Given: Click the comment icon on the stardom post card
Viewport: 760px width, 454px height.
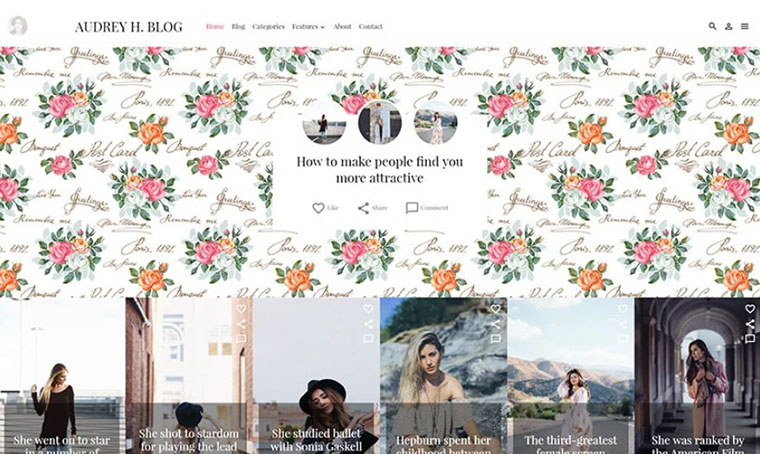Looking at the screenshot, I should [x=241, y=339].
